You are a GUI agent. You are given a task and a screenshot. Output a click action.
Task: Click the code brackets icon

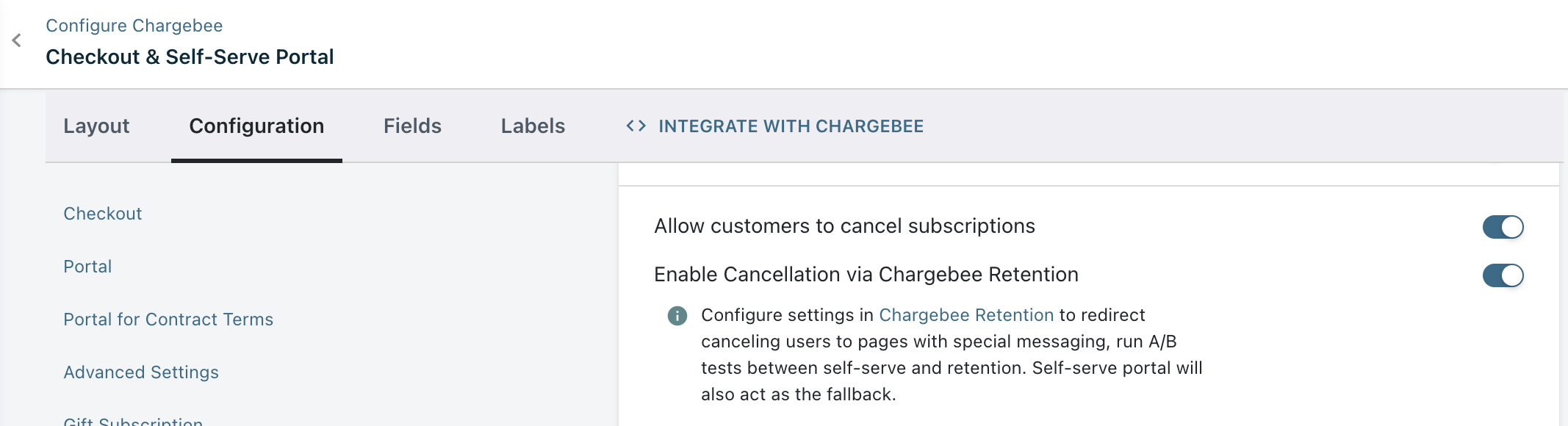pyautogui.click(x=636, y=126)
